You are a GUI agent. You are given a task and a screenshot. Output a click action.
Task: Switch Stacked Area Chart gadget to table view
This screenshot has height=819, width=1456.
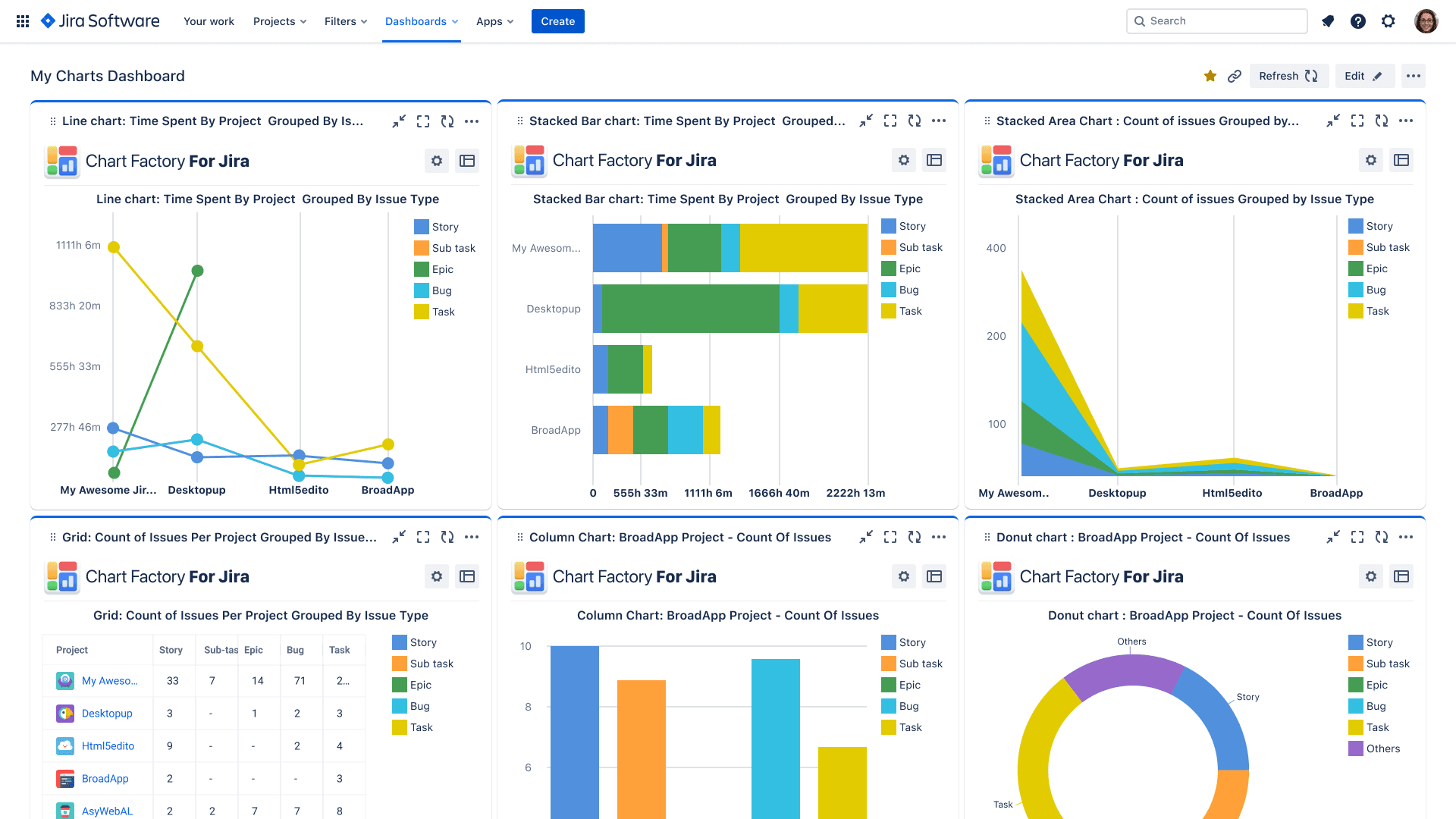pyautogui.click(x=1401, y=160)
